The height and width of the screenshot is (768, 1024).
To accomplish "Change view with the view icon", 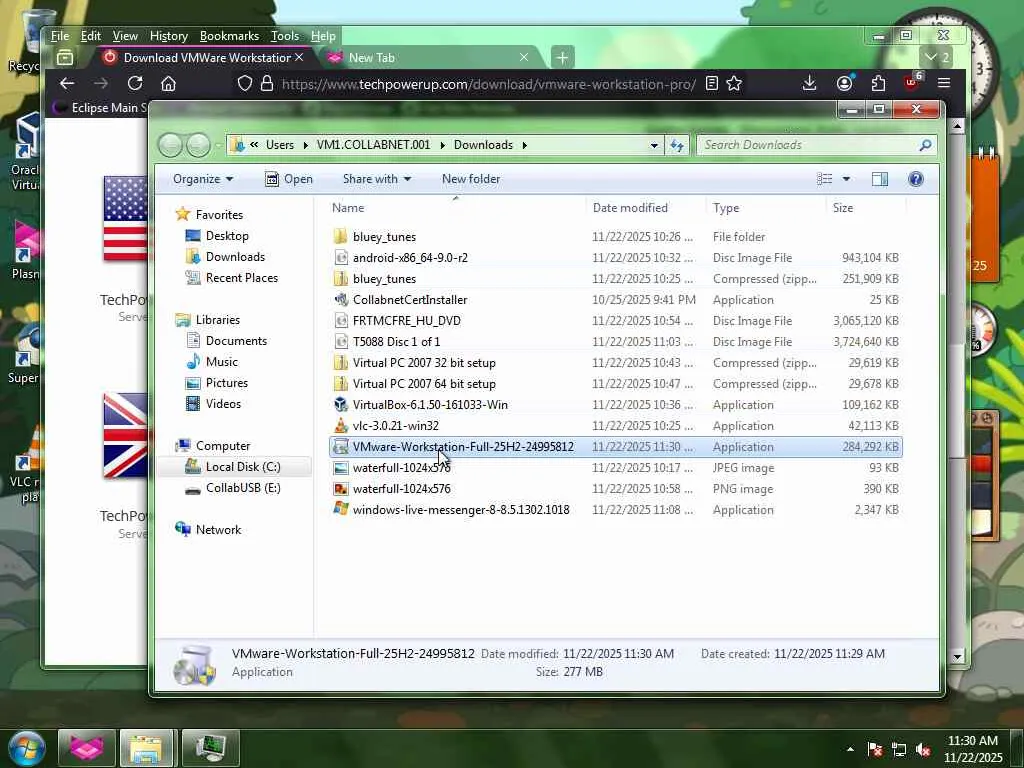I will (x=825, y=179).
